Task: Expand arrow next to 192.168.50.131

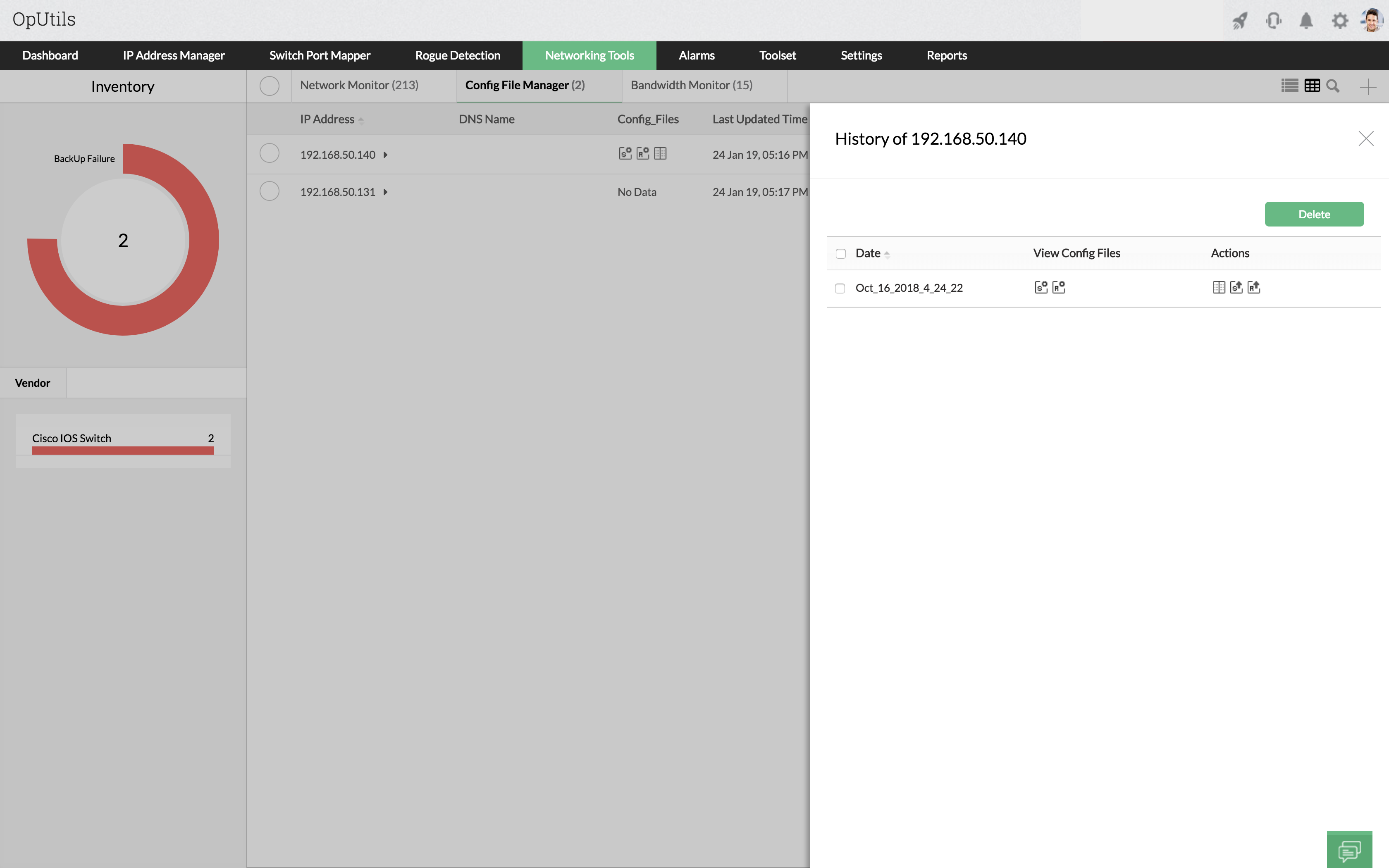Action: [386, 192]
